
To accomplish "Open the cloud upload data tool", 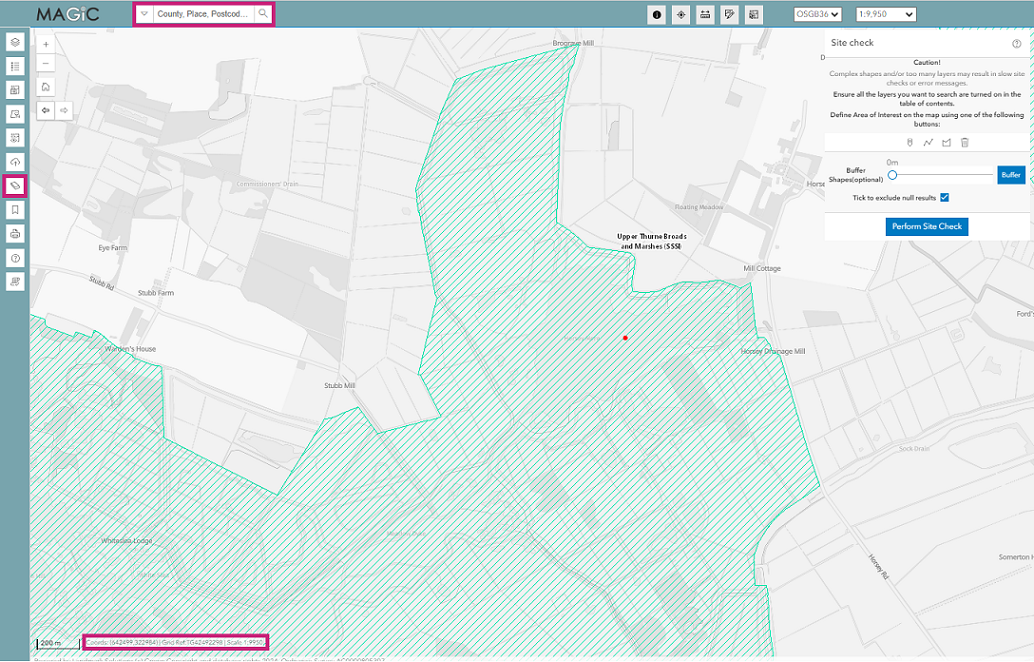I will click(x=15, y=162).
